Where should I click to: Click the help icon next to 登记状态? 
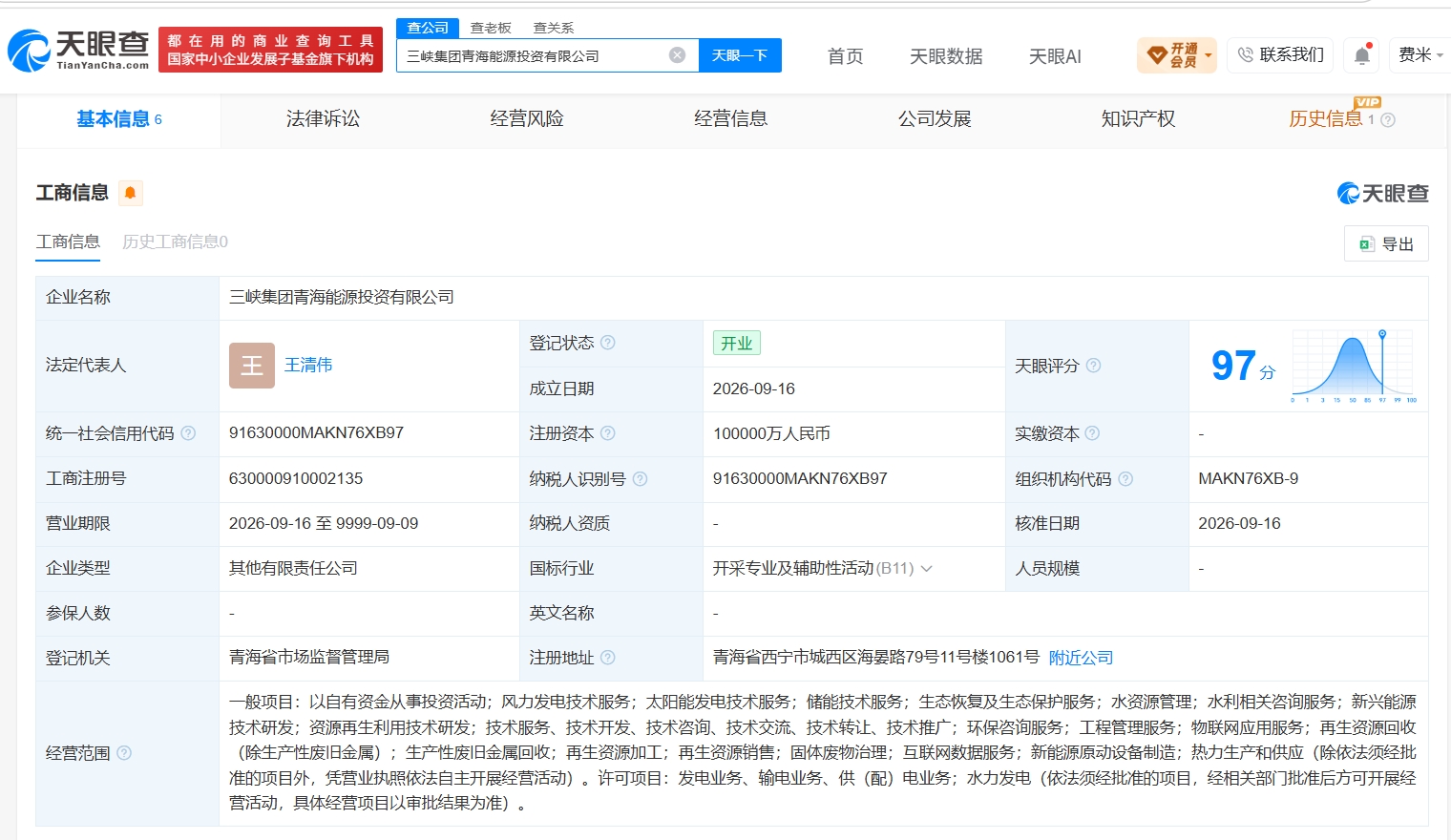tap(608, 343)
